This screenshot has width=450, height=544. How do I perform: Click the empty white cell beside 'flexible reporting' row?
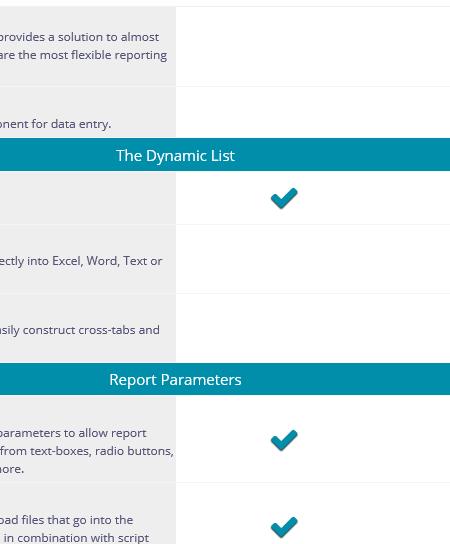[313, 46]
